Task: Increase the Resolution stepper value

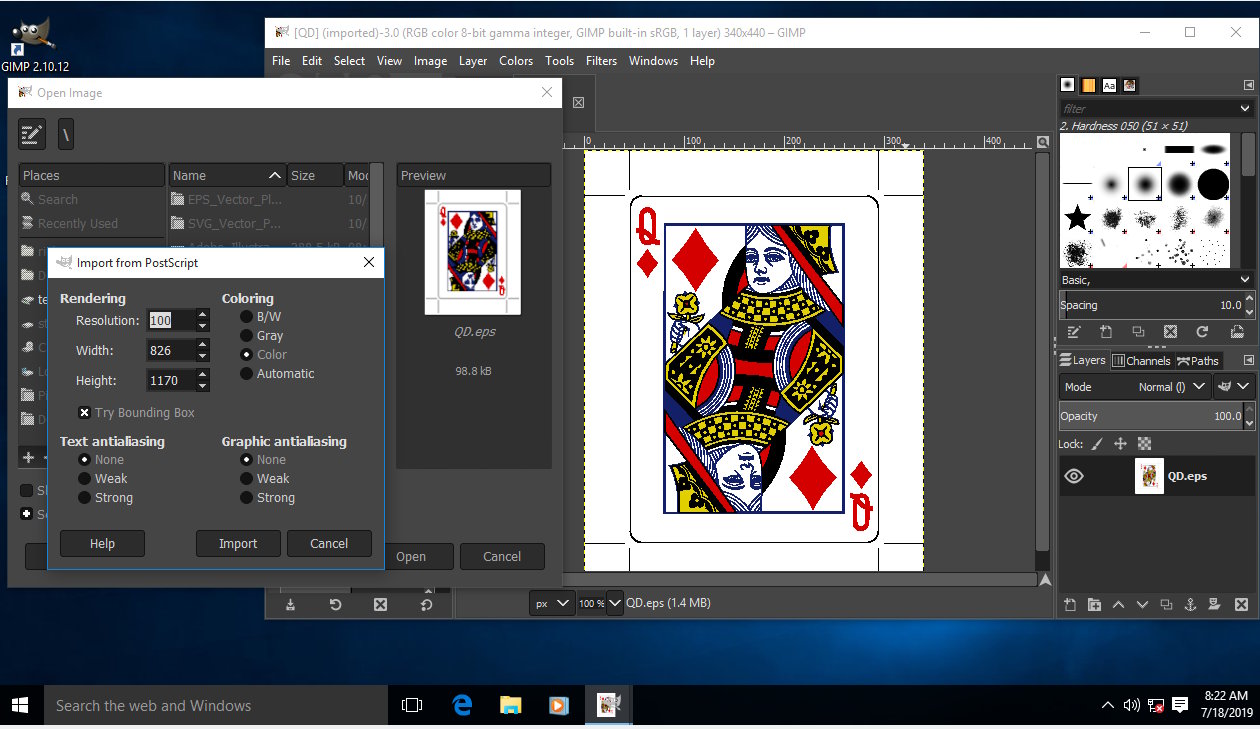Action: coord(203,315)
